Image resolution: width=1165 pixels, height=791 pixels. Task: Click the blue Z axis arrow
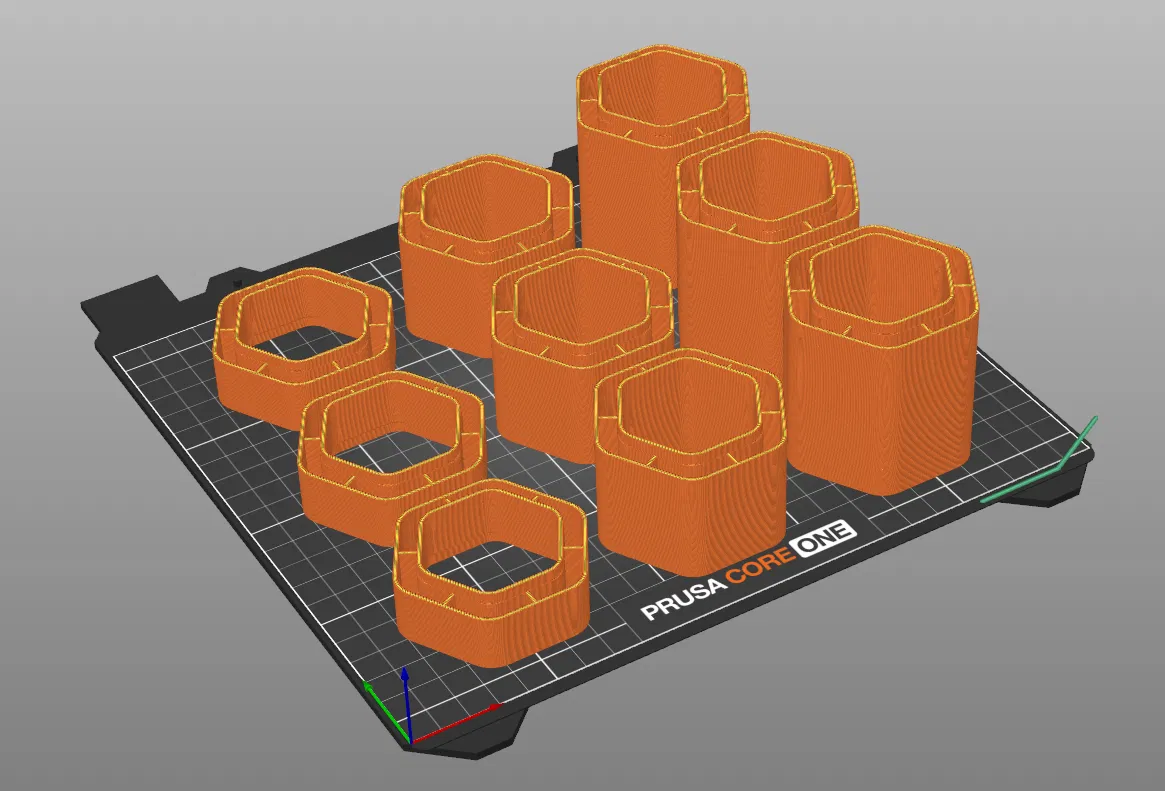coord(406,703)
